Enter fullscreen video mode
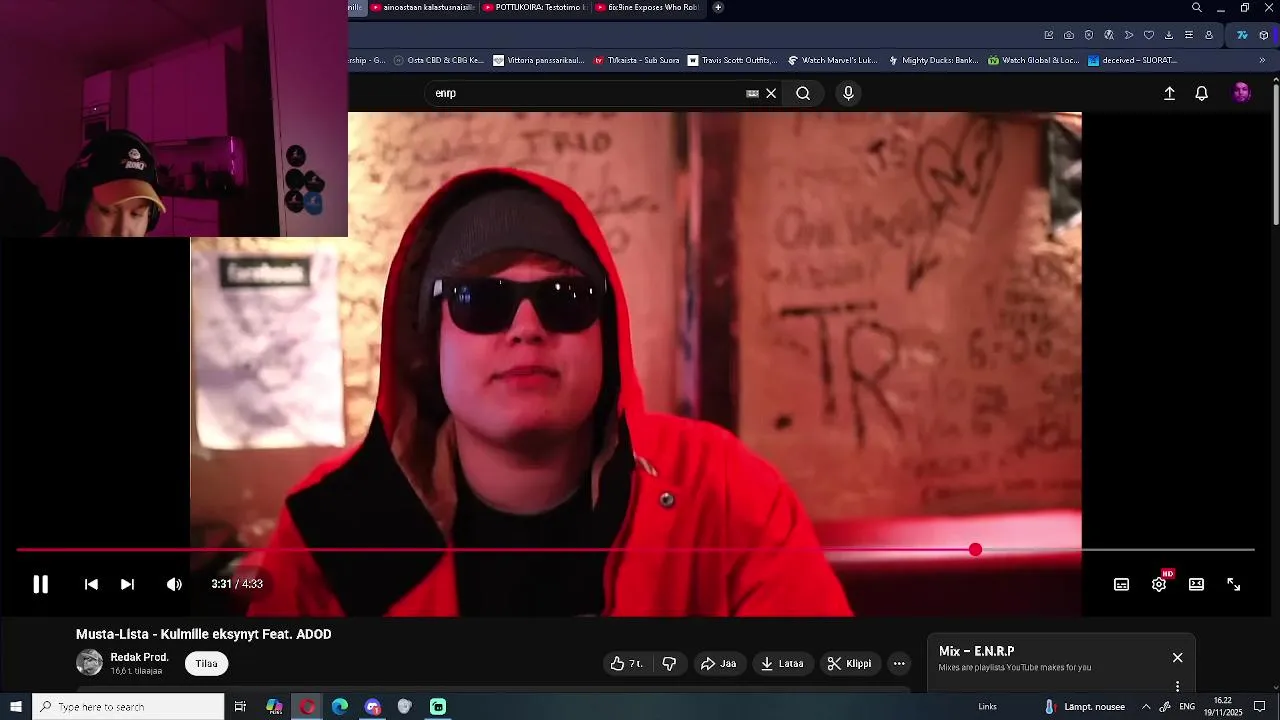This screenshot has width=1280, height=720. pyautogui.click(x=1234, y=584)
